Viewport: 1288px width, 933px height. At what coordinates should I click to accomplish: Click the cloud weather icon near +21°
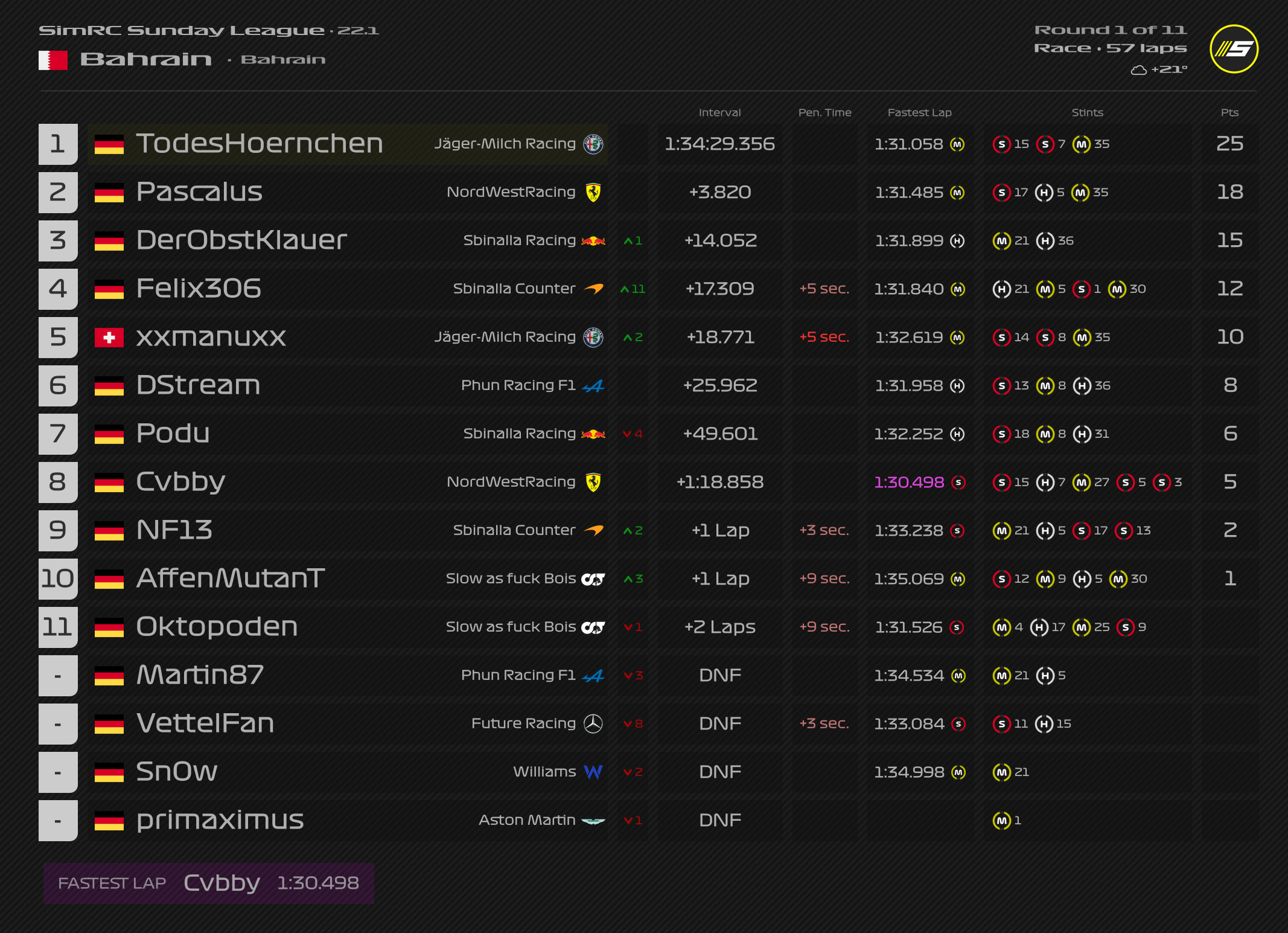(x=1138, y=70)
